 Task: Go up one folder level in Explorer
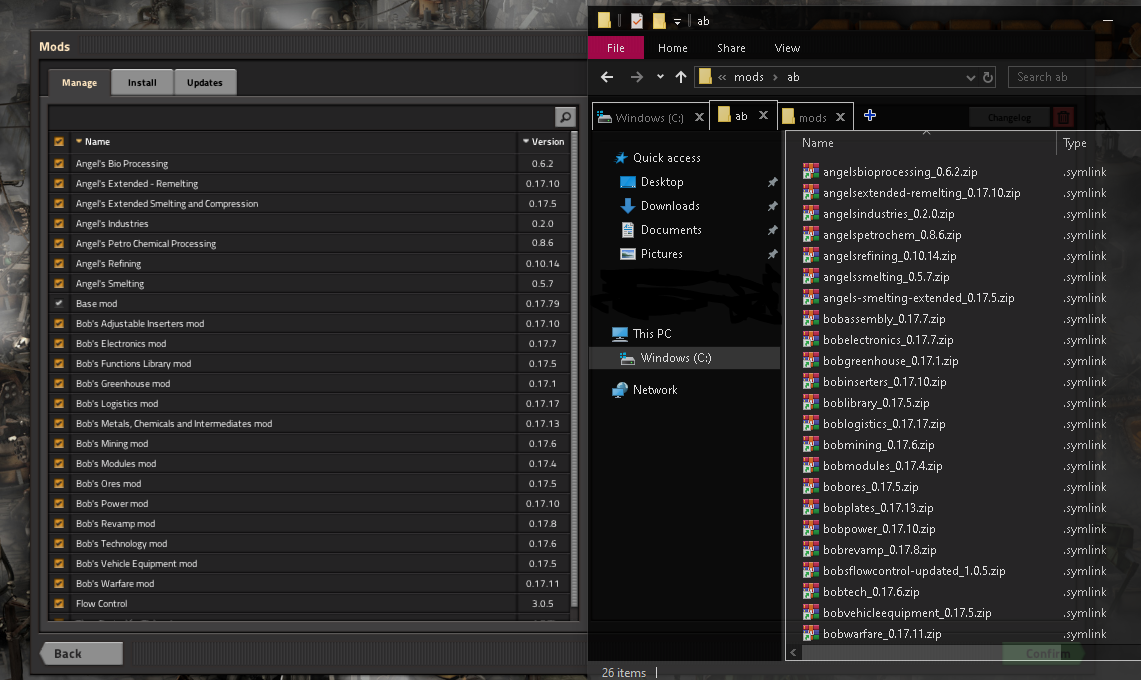(680, 77)
